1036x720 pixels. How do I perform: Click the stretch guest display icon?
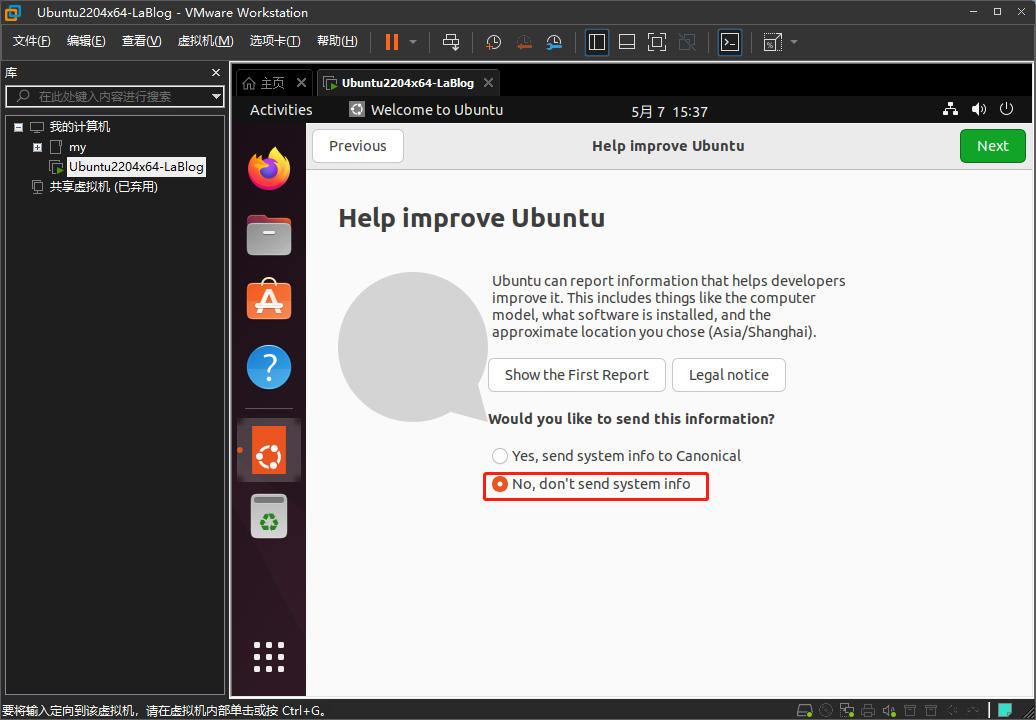[x=772, y=42]
